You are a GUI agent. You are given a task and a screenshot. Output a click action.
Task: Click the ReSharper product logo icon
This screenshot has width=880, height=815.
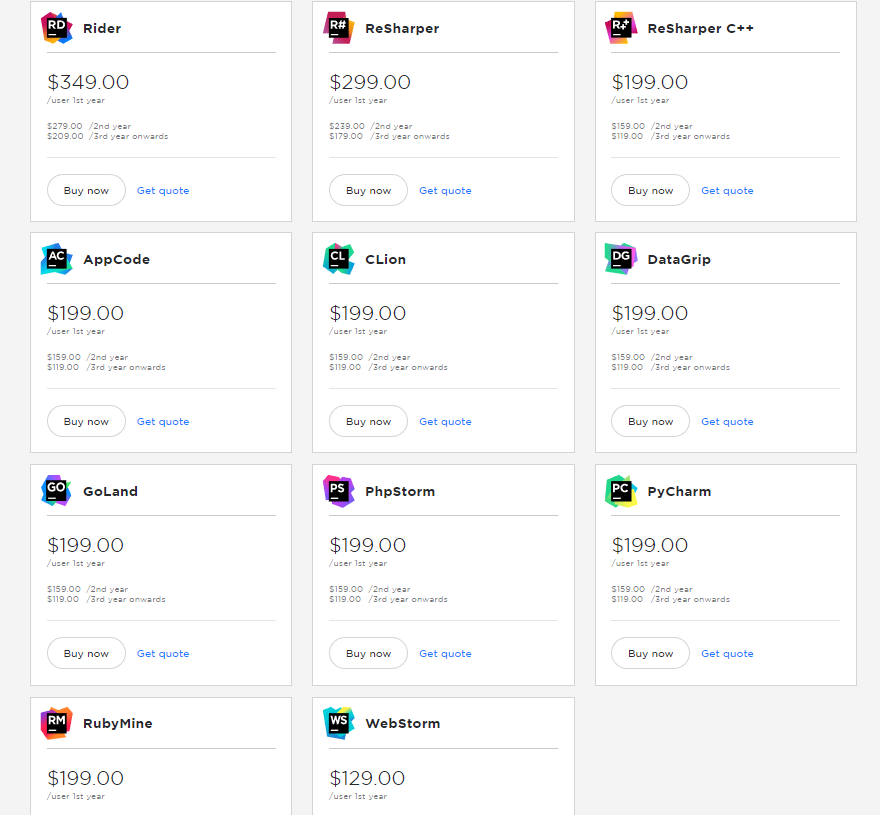(339, 28)
